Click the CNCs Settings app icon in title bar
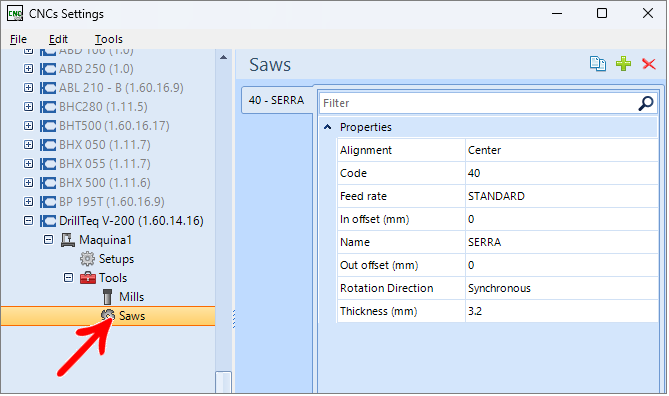The width and height of the screenshot is (669, 396). coord(15,14)
